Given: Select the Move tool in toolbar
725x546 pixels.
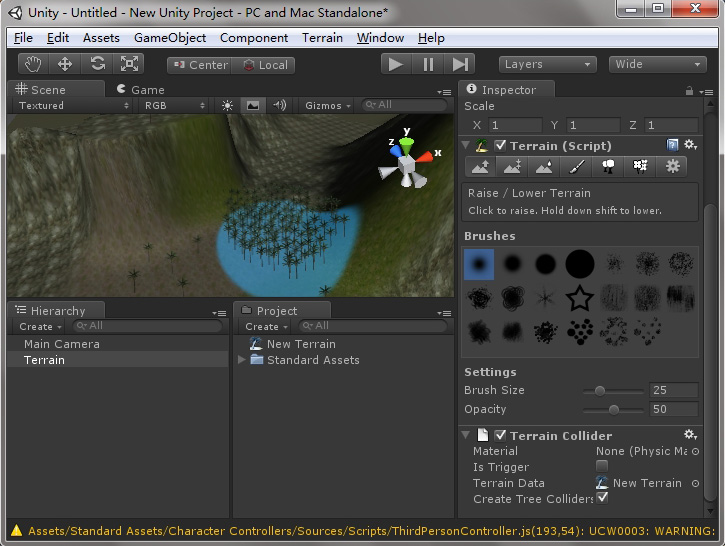Looking at the screenshot, I should (x=65, y=64).
